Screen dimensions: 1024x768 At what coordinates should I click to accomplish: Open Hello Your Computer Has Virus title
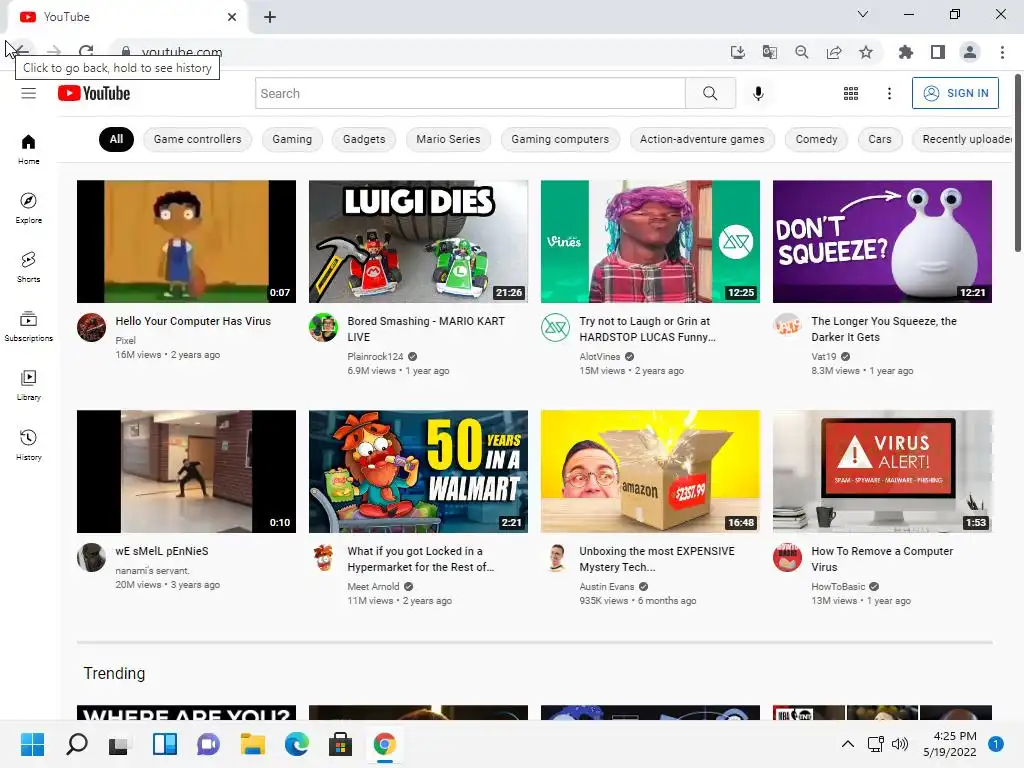point(193,321)
